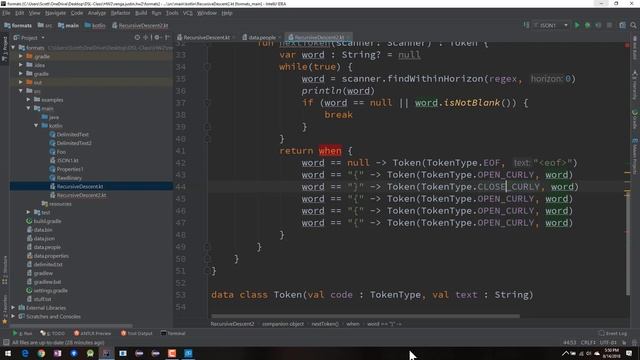Click editor vertical scrollbar thumb
640x360 pixels.
[627, 245]
